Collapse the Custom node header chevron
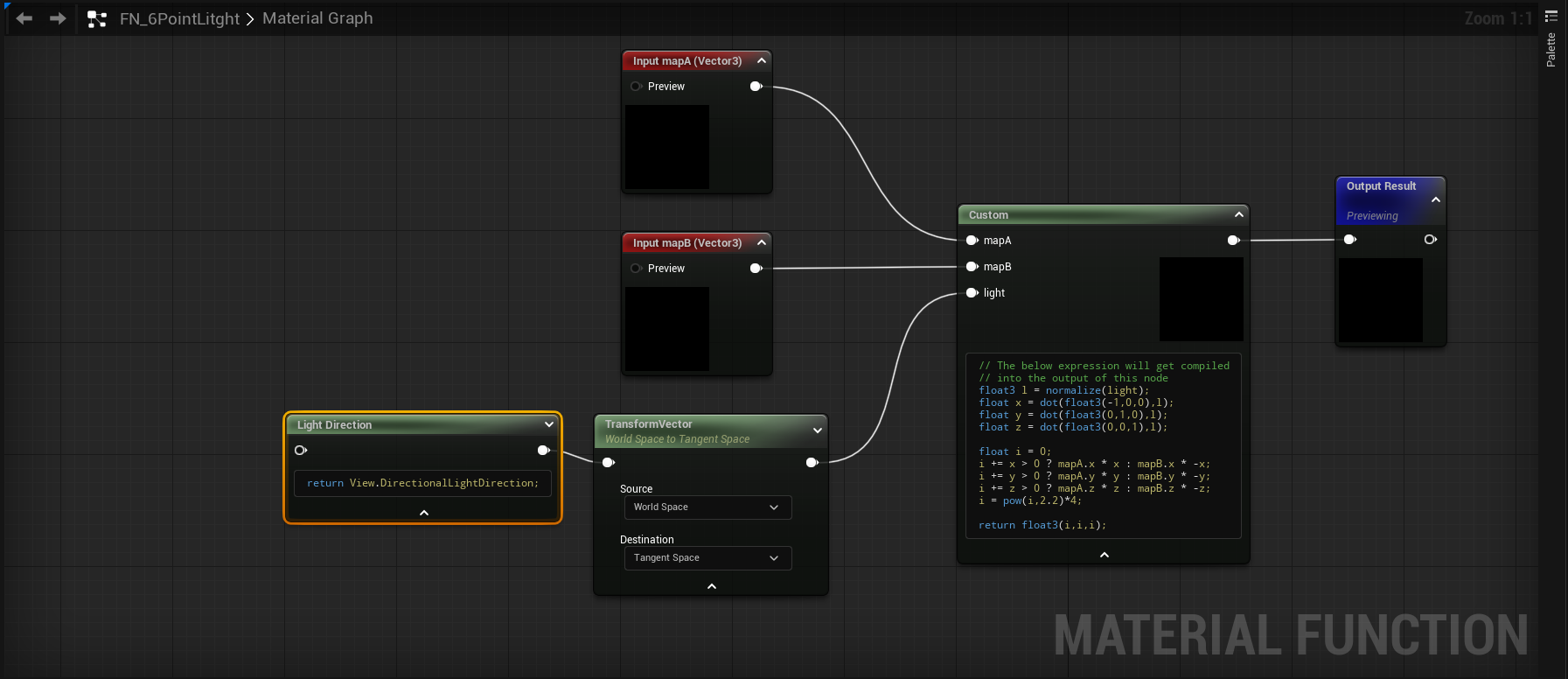The width and height of the screenshot is (1568, 679). tap(1239, 214)
